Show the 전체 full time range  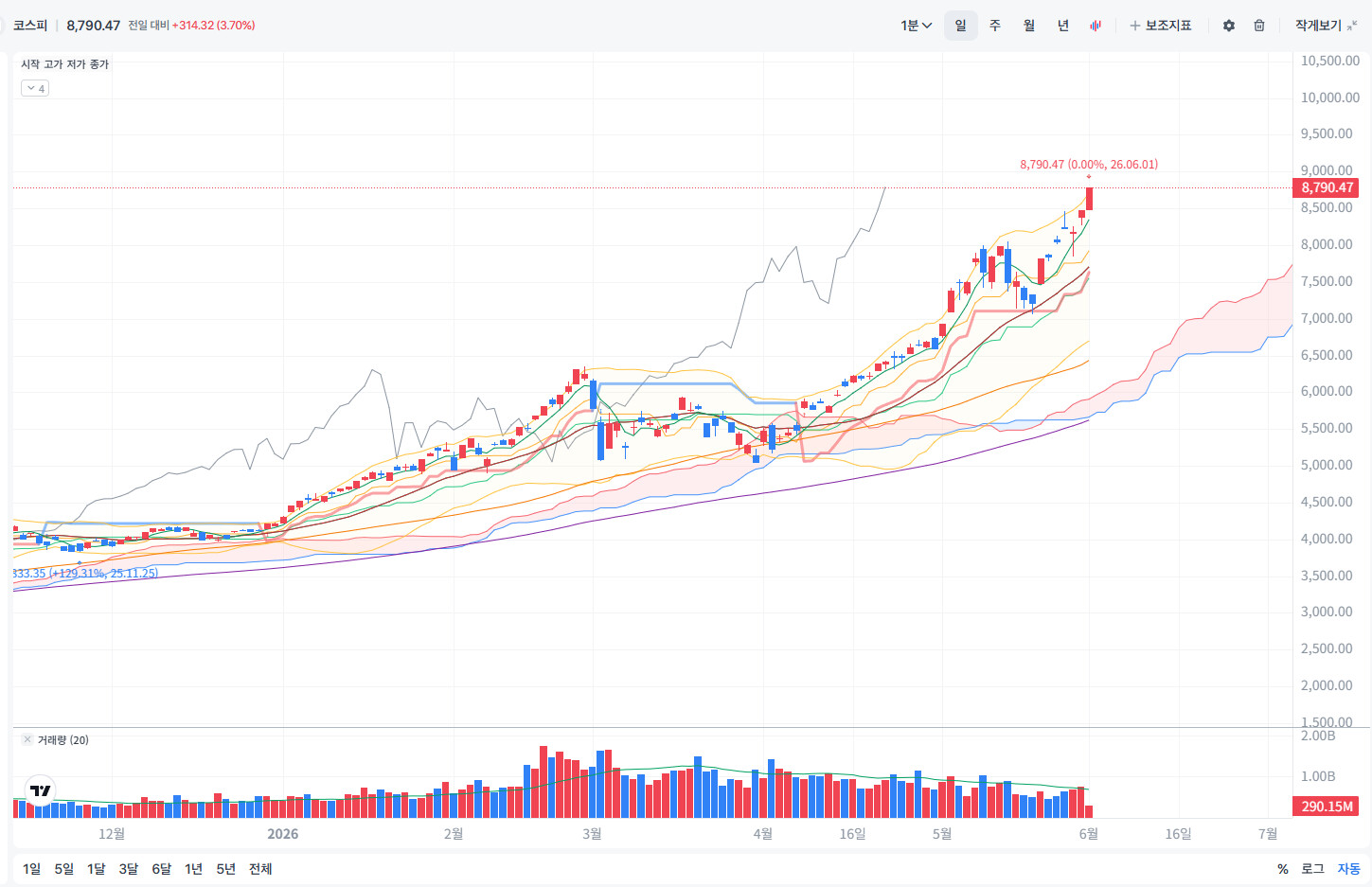click(260, 869)
